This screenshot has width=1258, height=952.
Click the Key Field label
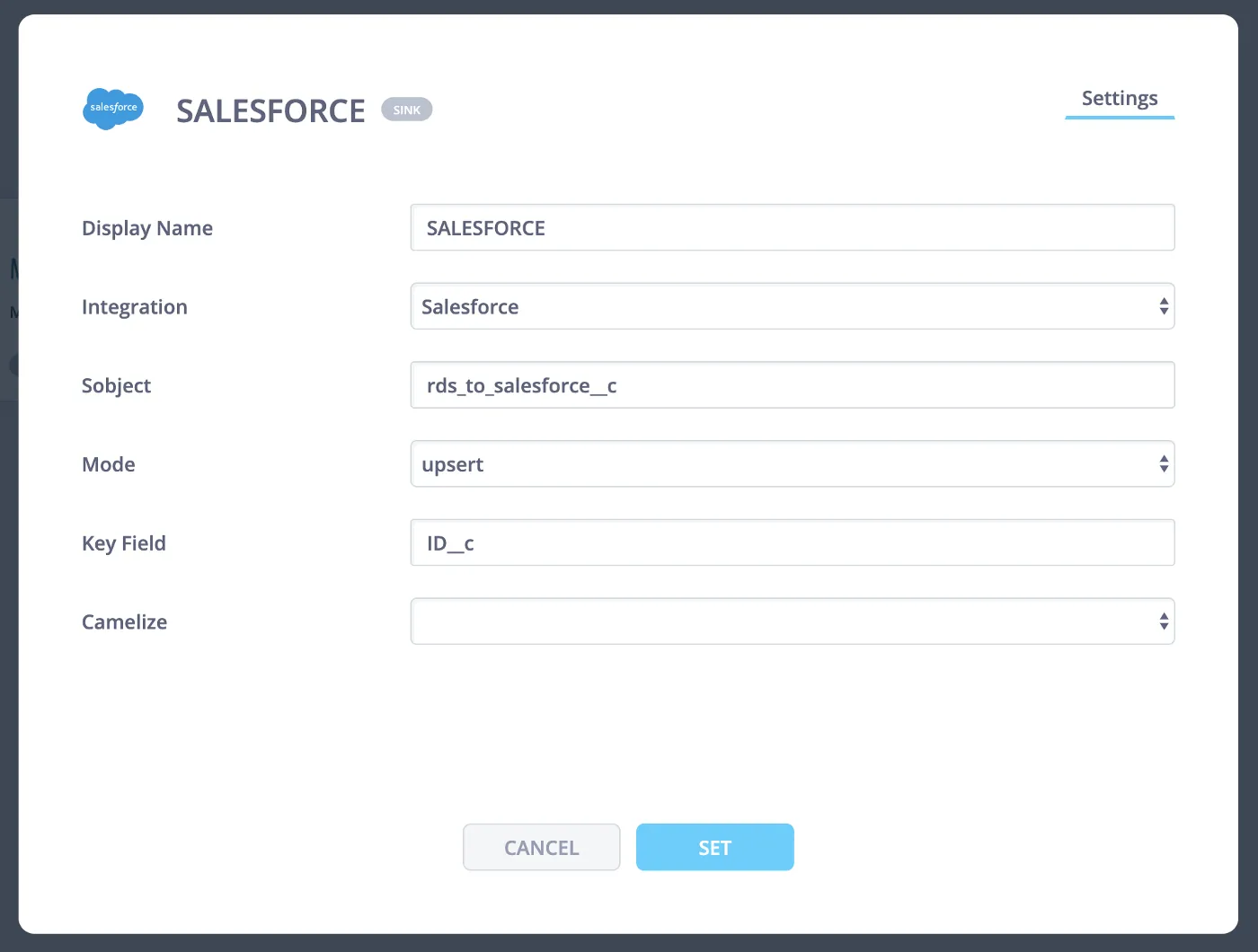[124, 543]
